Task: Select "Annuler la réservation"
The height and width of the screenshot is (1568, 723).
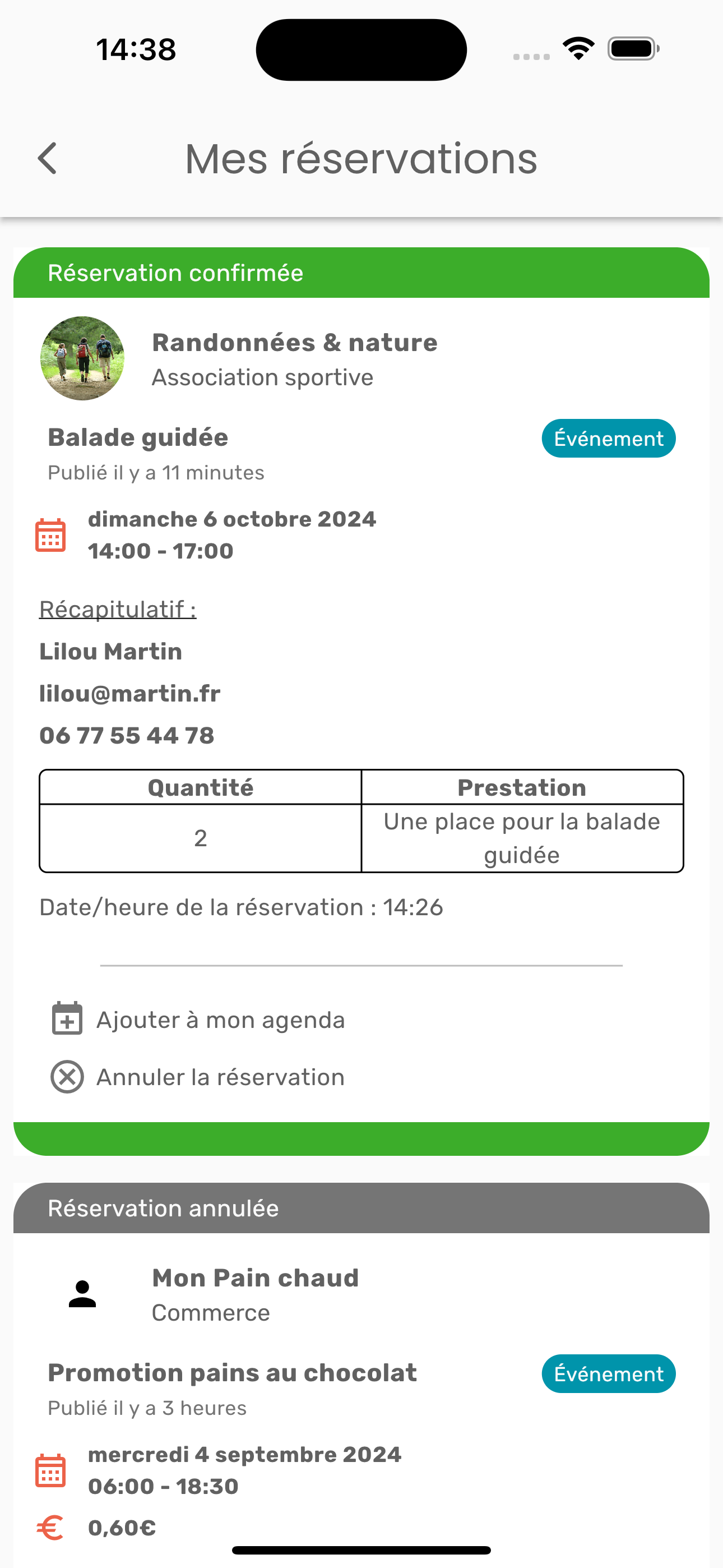Action: (x=220, y=1077)
